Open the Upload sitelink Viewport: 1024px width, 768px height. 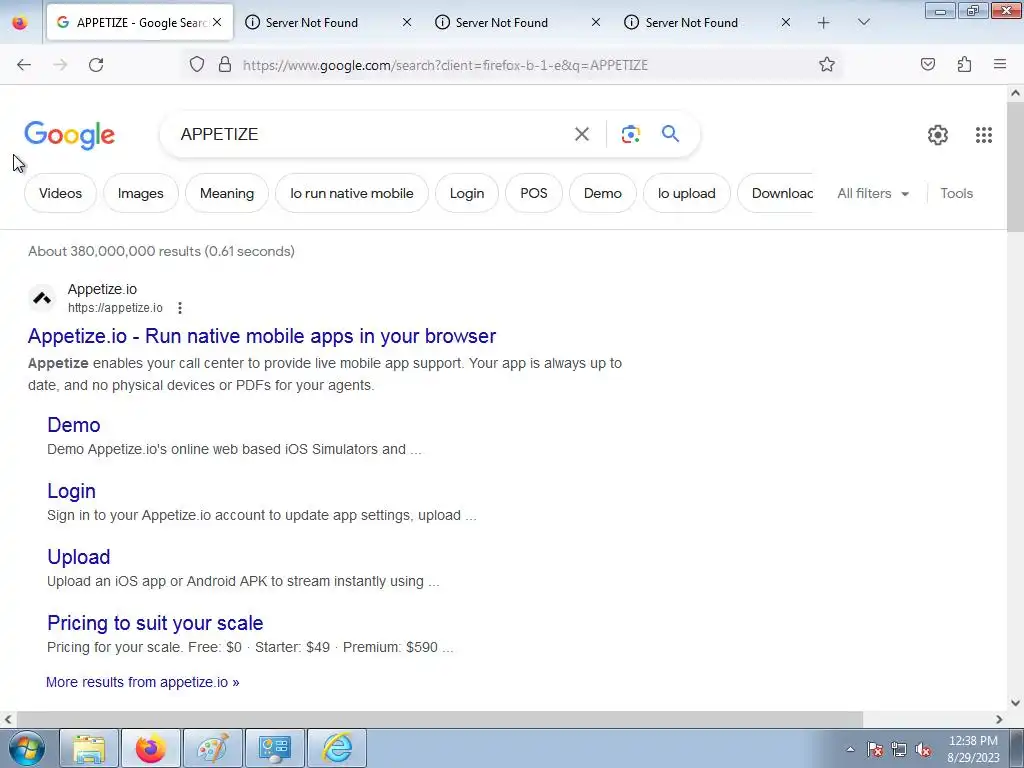78,557
